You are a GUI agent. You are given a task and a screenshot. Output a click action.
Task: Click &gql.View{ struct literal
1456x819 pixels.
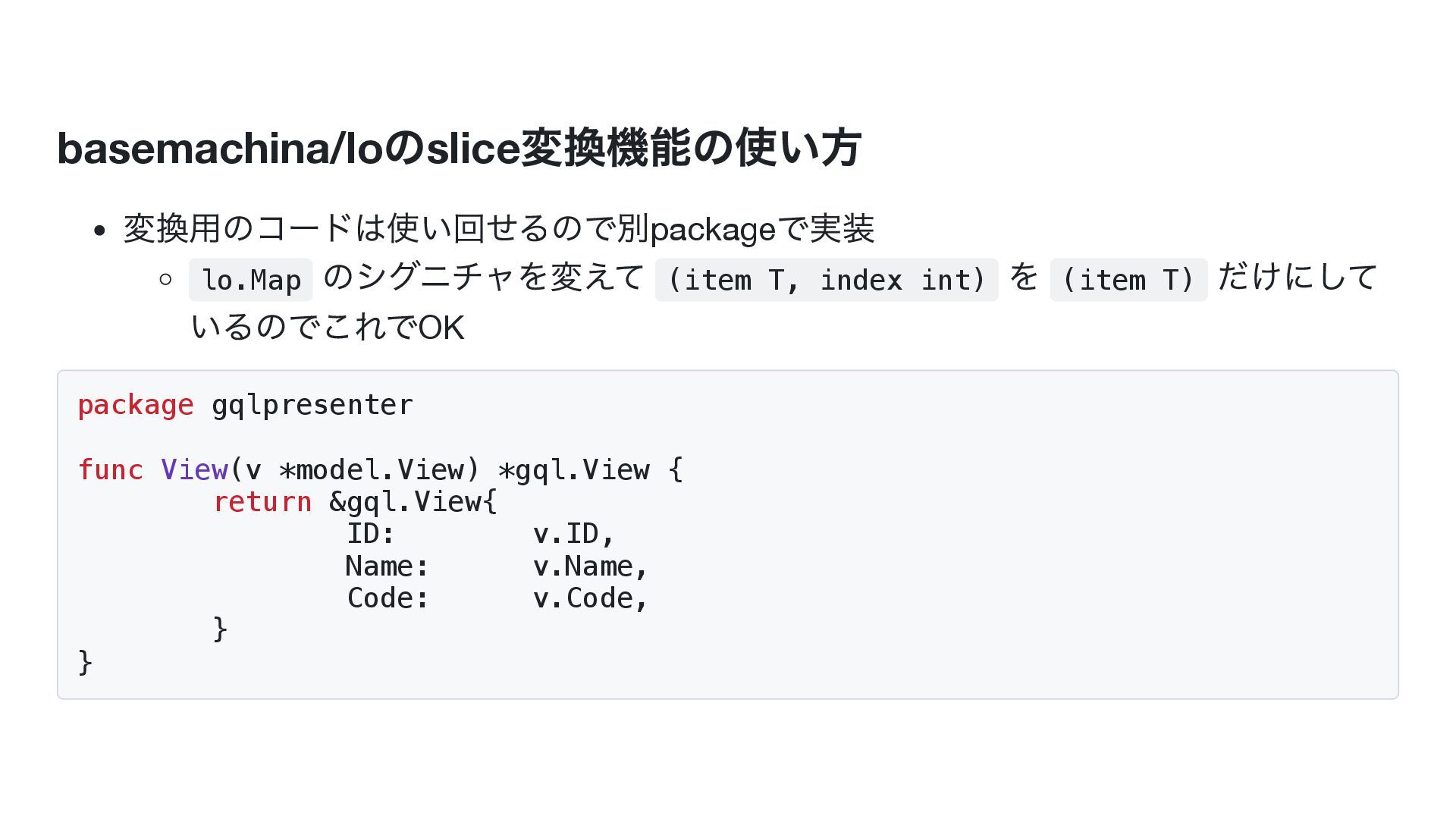[413, 502]
